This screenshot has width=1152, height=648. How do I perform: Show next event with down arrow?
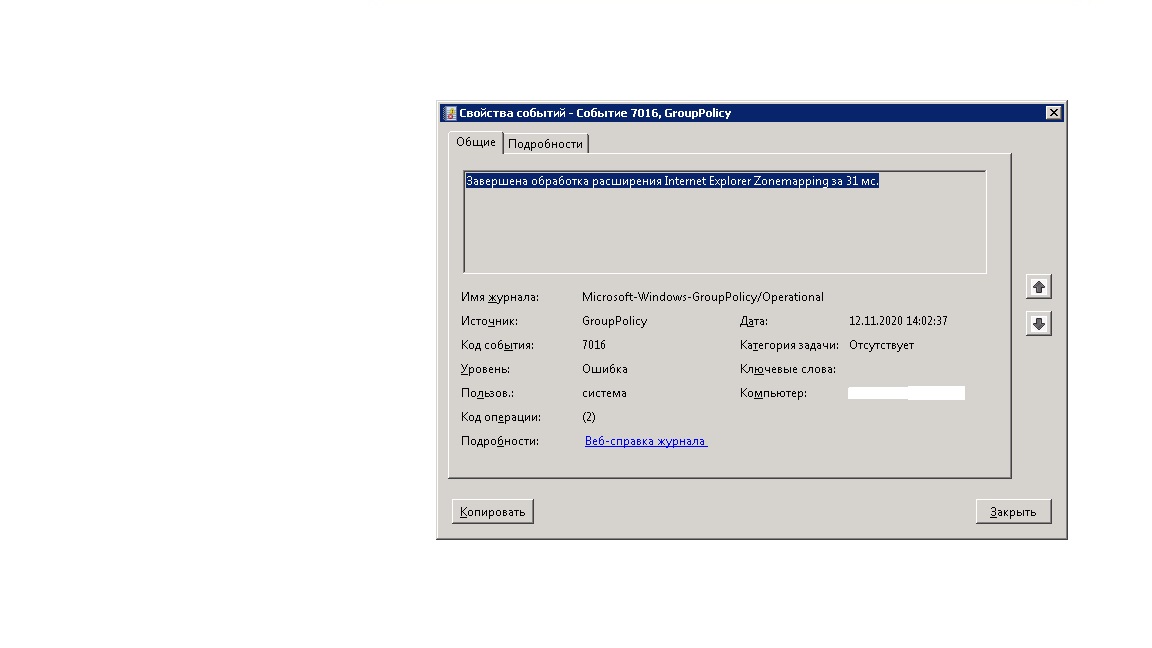1038,323
